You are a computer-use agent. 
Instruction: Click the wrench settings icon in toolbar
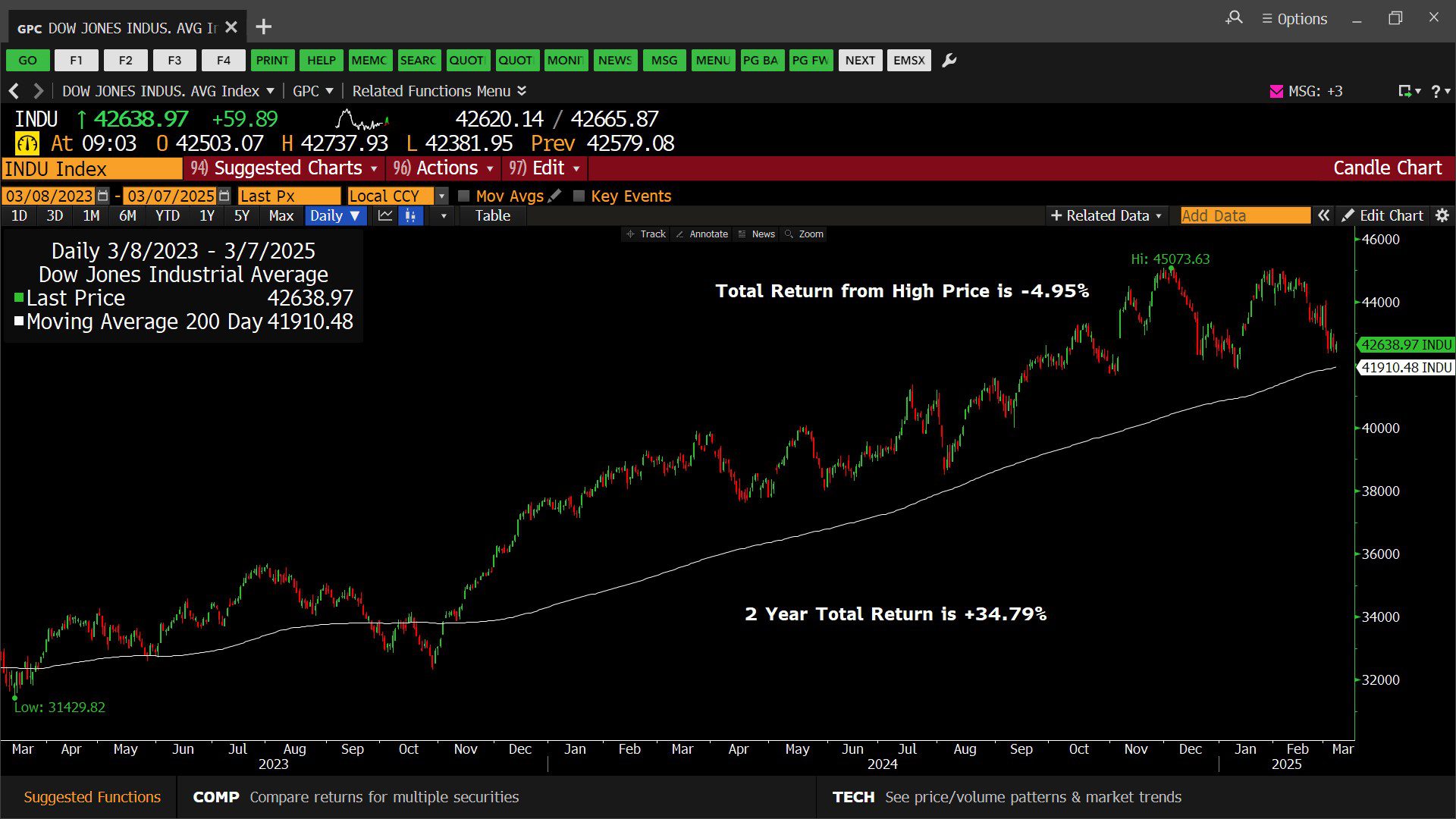[949, 61]
